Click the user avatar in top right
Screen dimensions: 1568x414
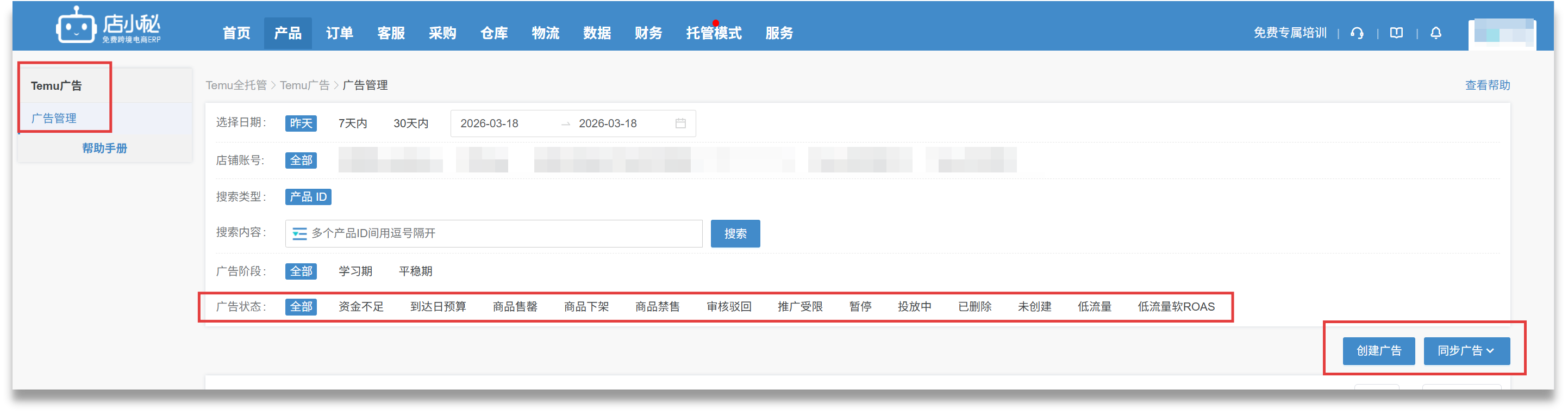tap(1502, 34)
